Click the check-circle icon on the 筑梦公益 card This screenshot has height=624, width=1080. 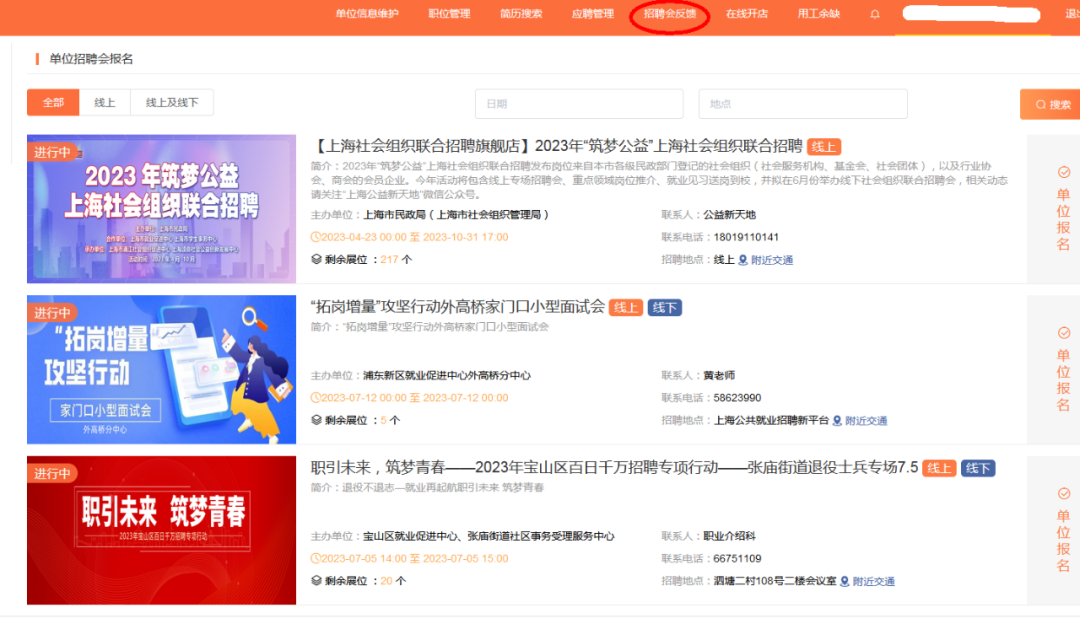point(1063,172)
